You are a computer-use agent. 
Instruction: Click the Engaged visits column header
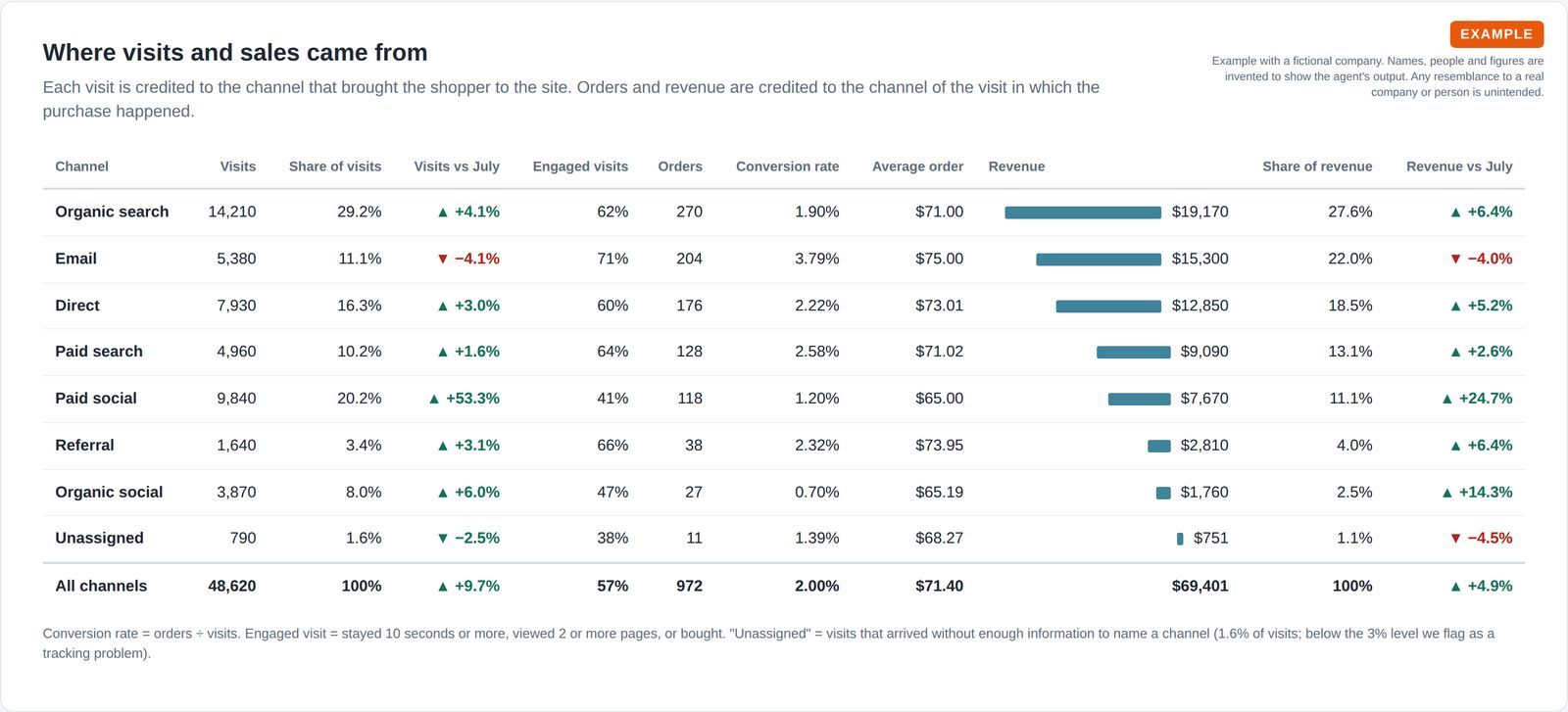pyautogui.click(x=580, y=166)
